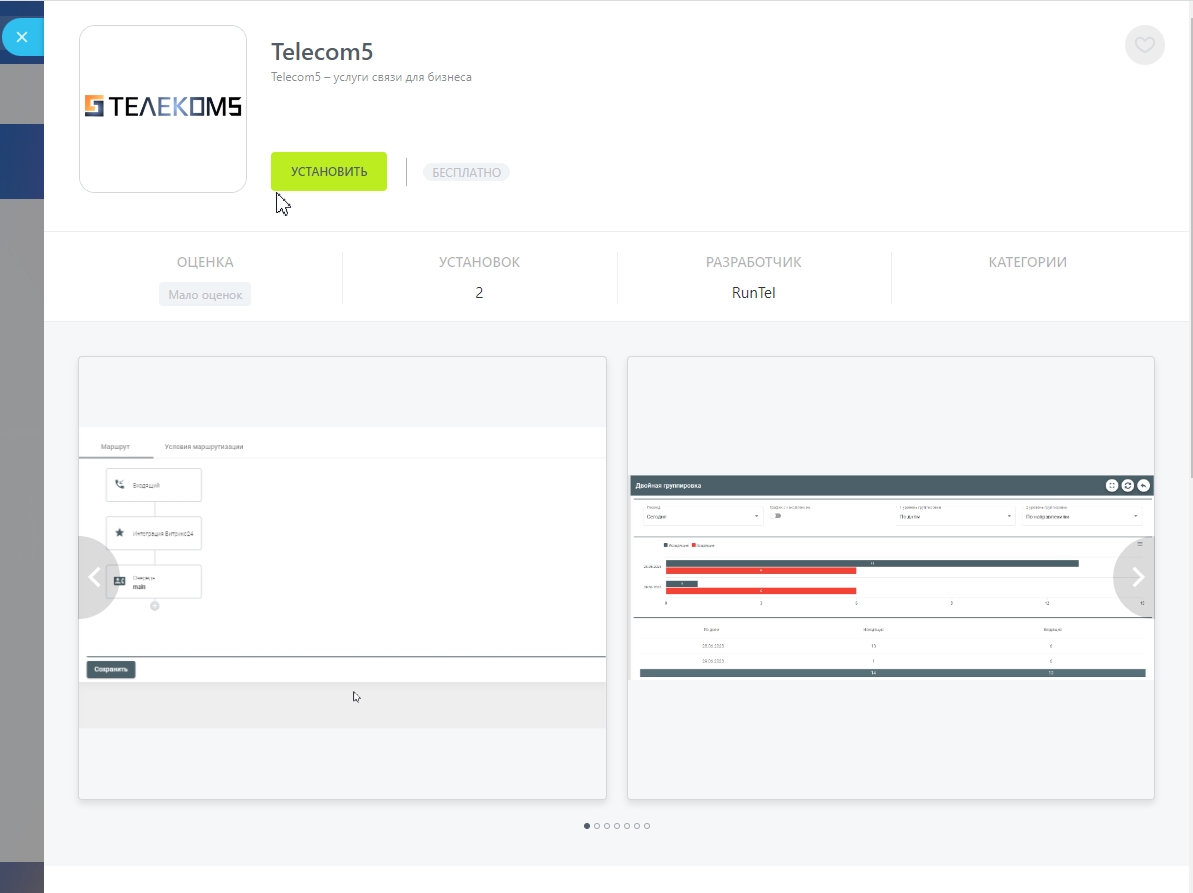Close the Telecom5 app details panel
This screenshot has height=893, width=1193.
(22, 37)
